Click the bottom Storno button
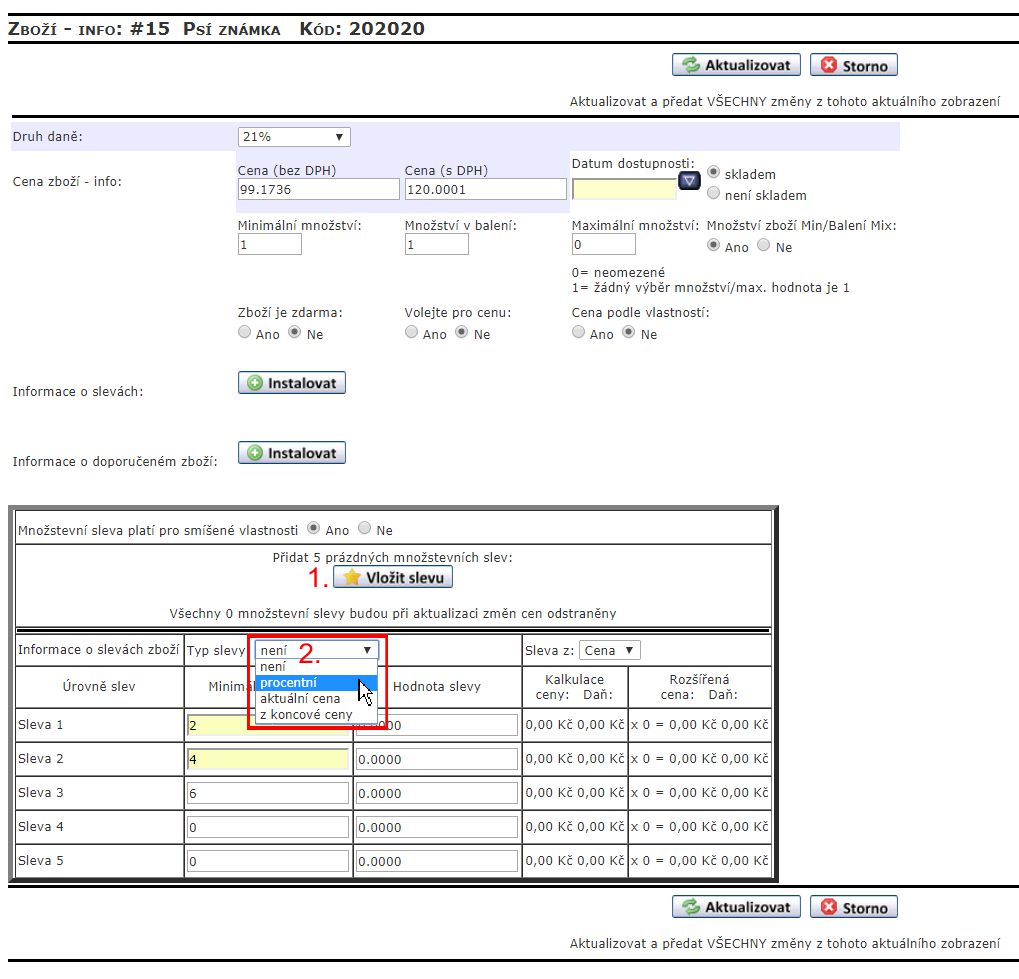The image size is (1019, 979). click(853, 908)
